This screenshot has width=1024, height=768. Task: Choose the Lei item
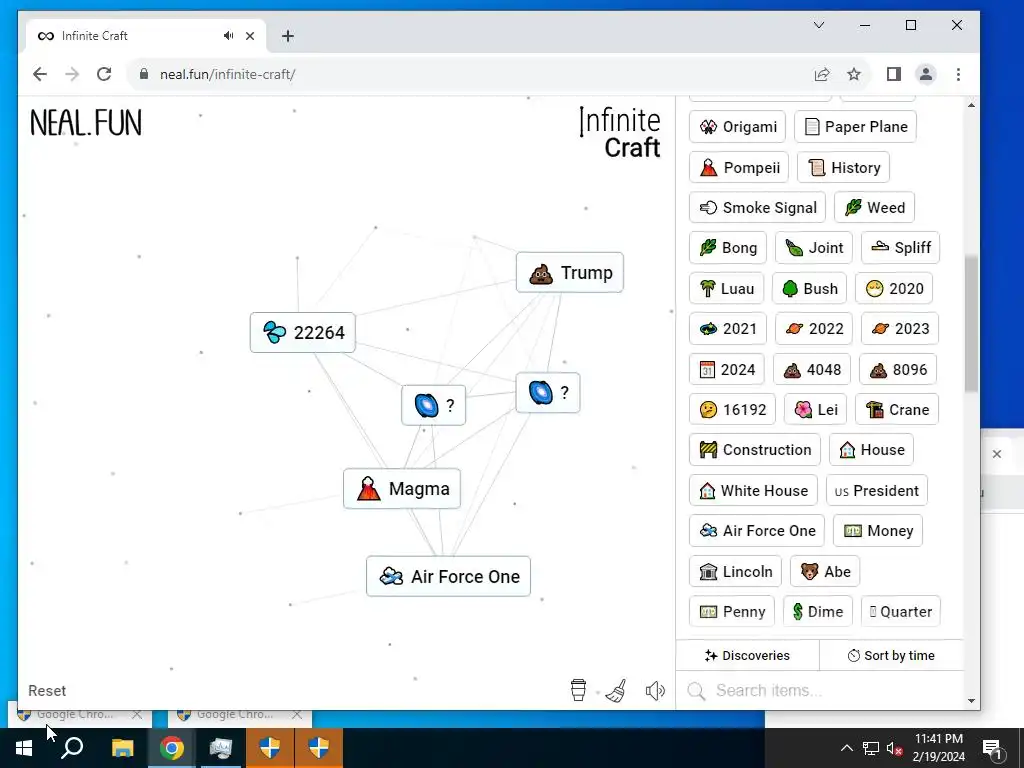pos(816,409)
